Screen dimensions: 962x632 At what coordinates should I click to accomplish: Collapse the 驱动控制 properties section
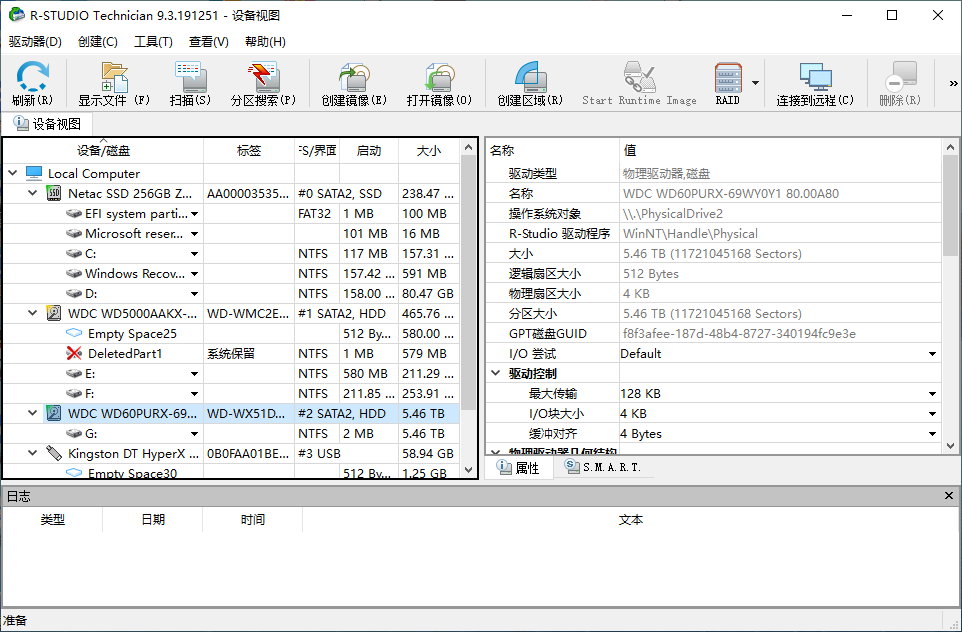[x=496, y=373]
